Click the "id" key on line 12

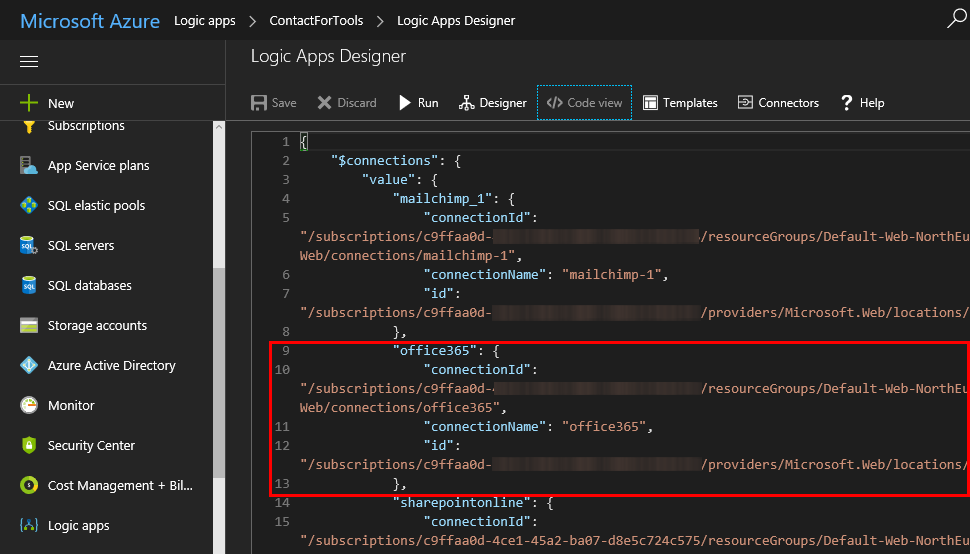coord(439,446)
